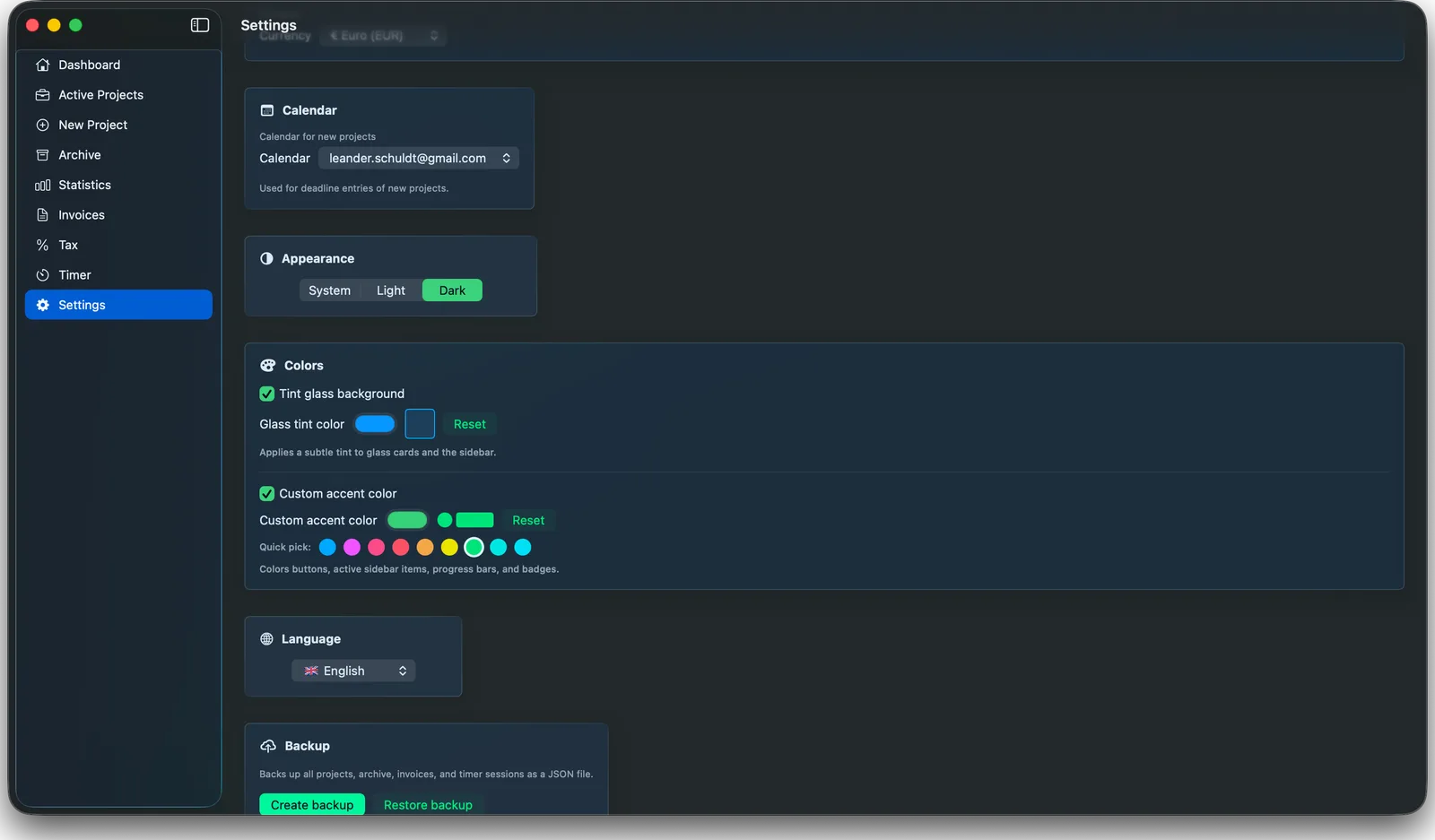Image resolution: width=1435 pixels, height=840 pixels.
Task: Open Dashboard via its house icon
Action: tap(42, 65)
